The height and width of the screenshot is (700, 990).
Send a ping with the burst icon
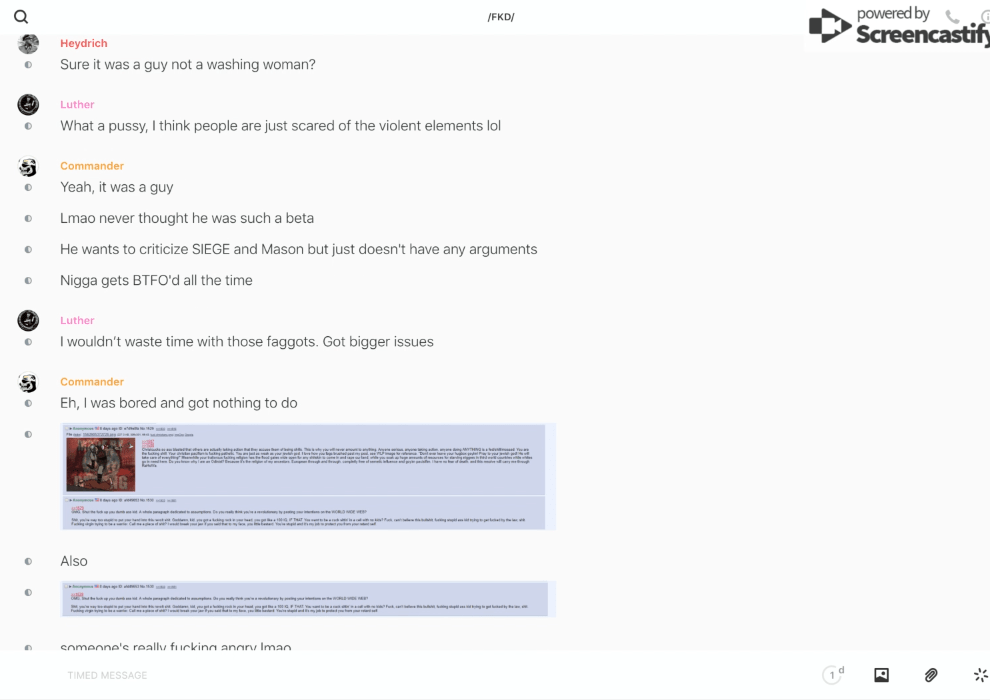980,675
